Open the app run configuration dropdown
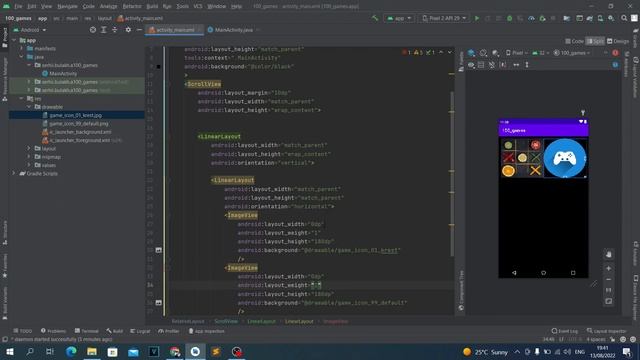This screenshot has height=360, width=640. pyautogui.click(x=399, y=18)
